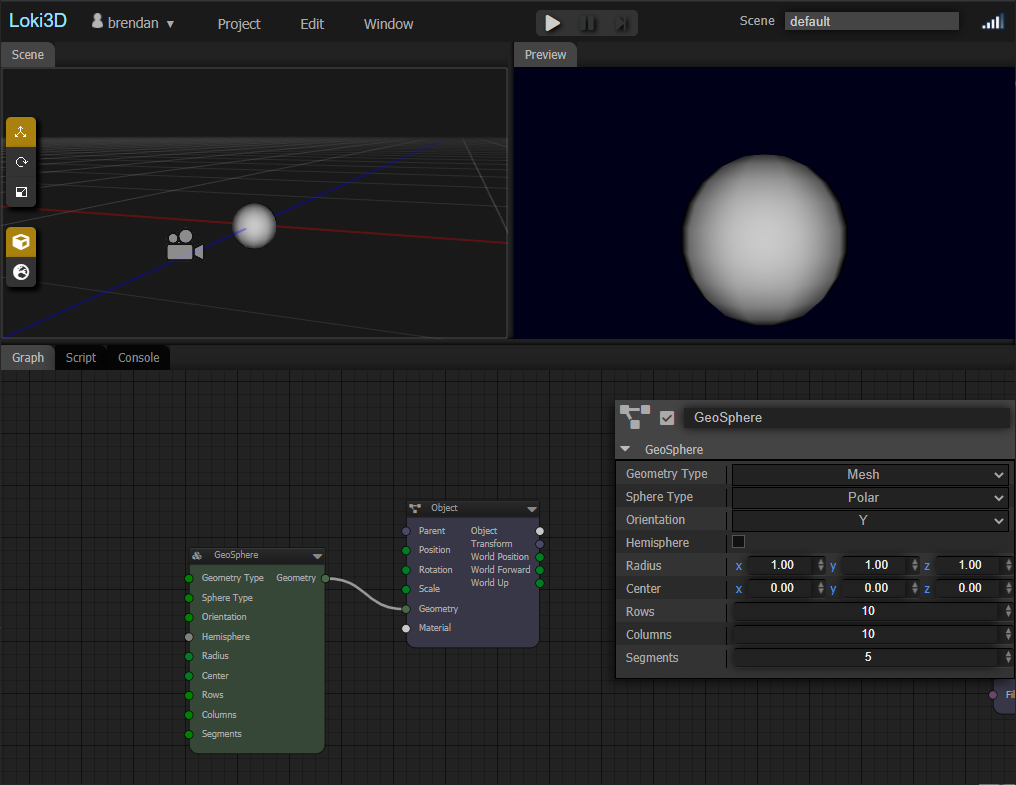Select the Scale tool
The height and width of the screenshot is (785, 1016).
(20, 192)
